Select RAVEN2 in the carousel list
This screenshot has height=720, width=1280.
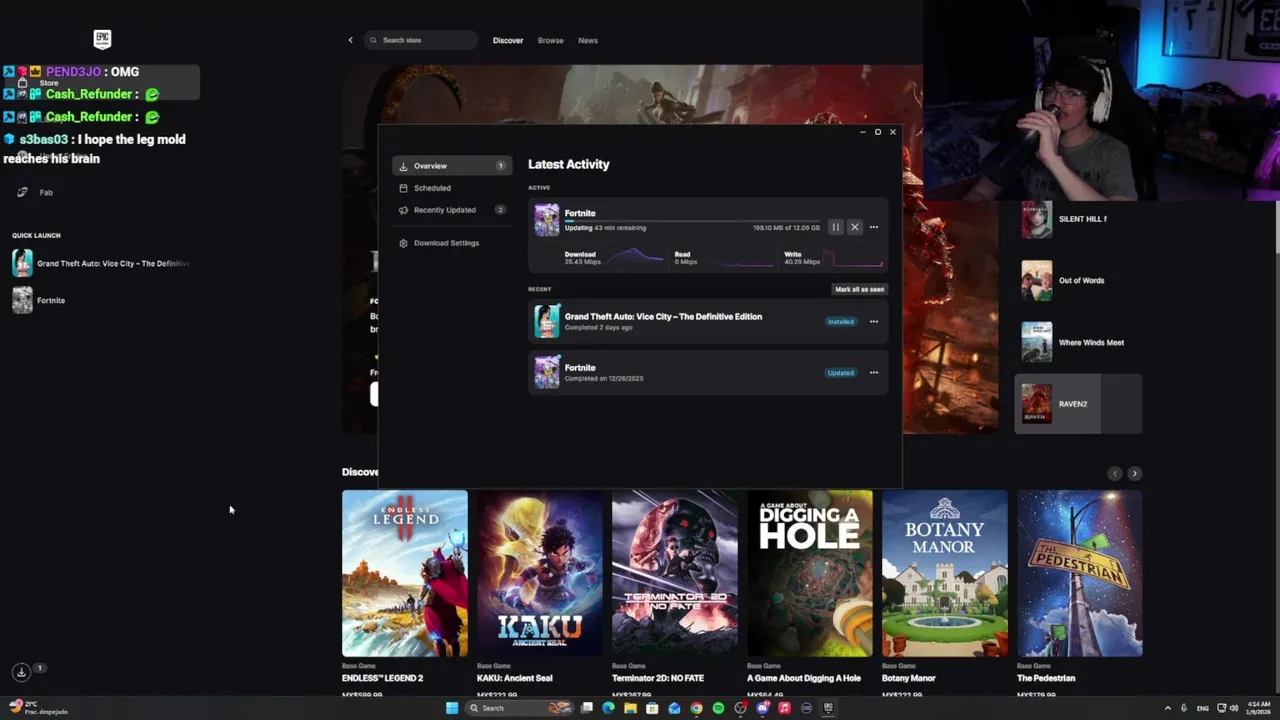pyautogui.click(x=1078, y=404)
